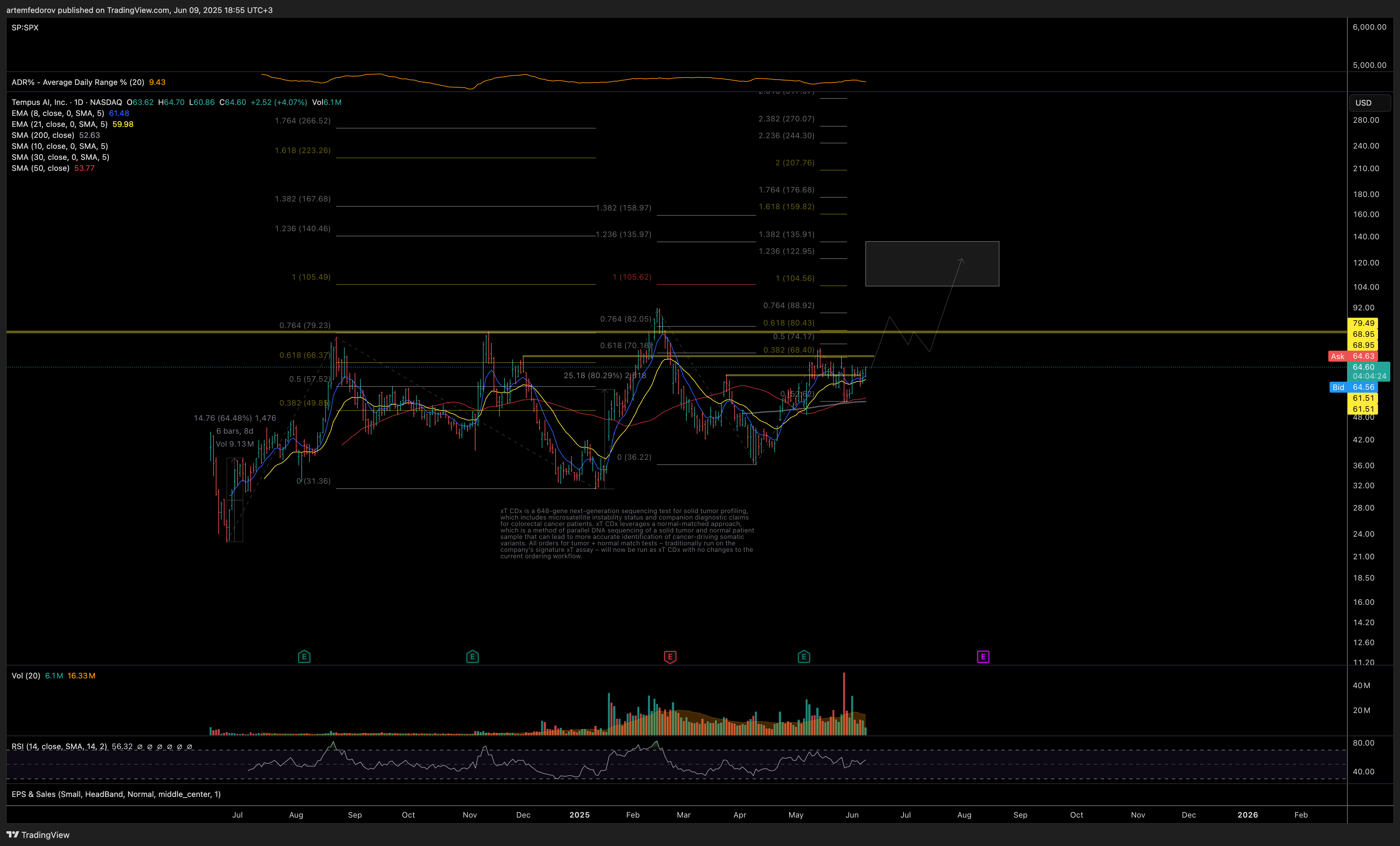Screen dimensions: 1400x846
Task: Click the 14.76 (64.48%) price range measurement
Action: click(x=235, y=418)
